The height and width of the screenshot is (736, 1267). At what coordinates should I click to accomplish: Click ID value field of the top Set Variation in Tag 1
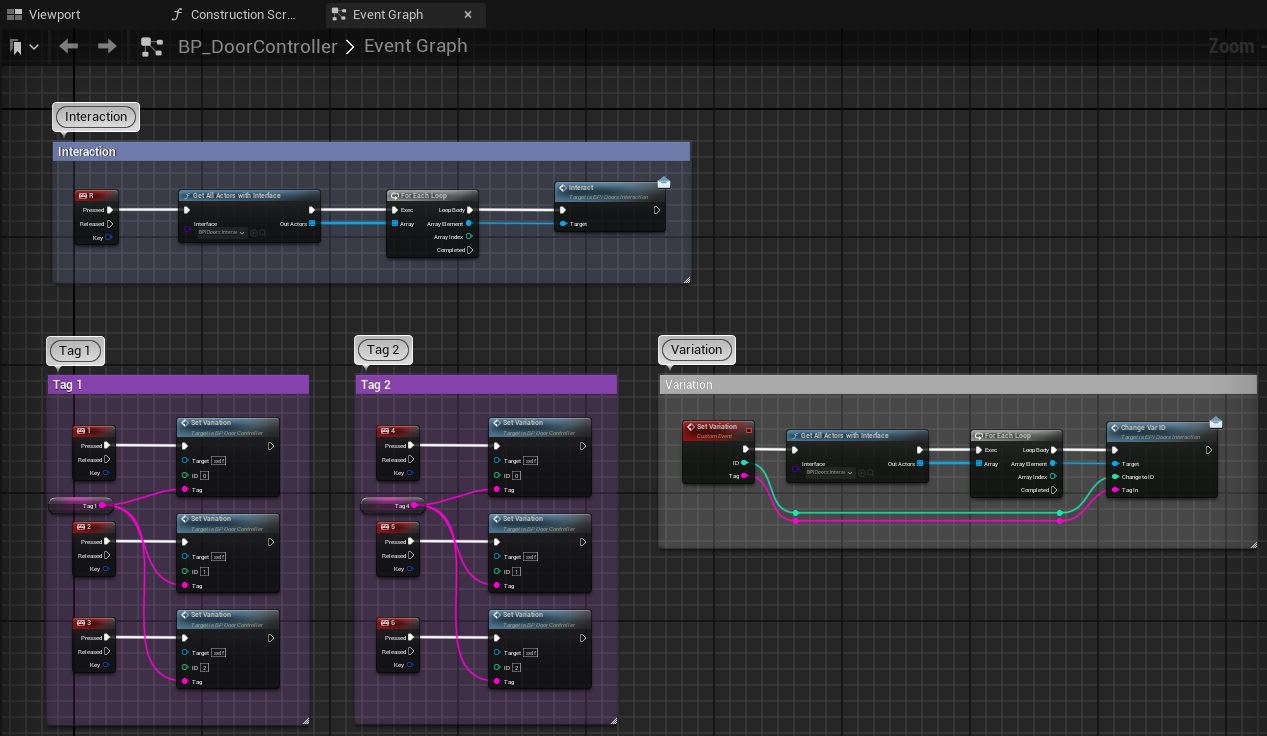(x=204, y=476)
